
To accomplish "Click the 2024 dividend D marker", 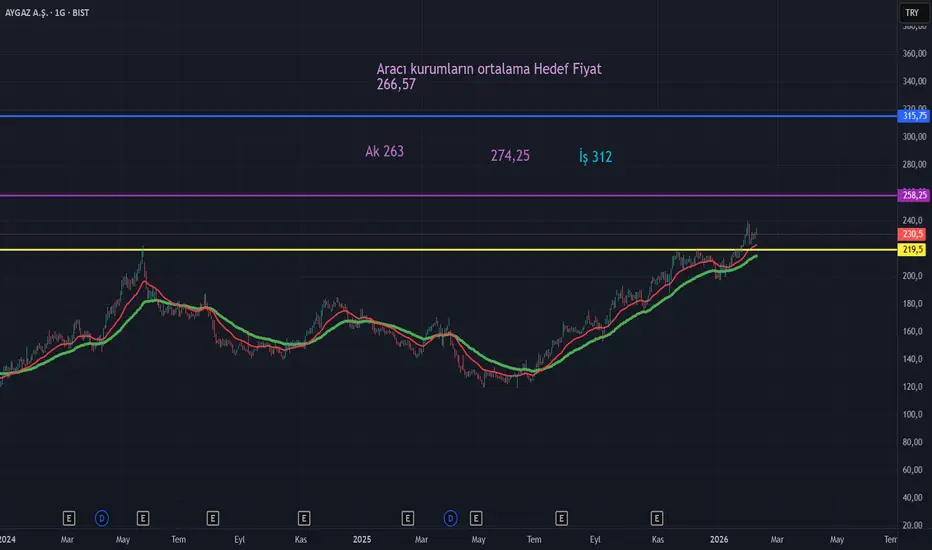I will 102,518.
